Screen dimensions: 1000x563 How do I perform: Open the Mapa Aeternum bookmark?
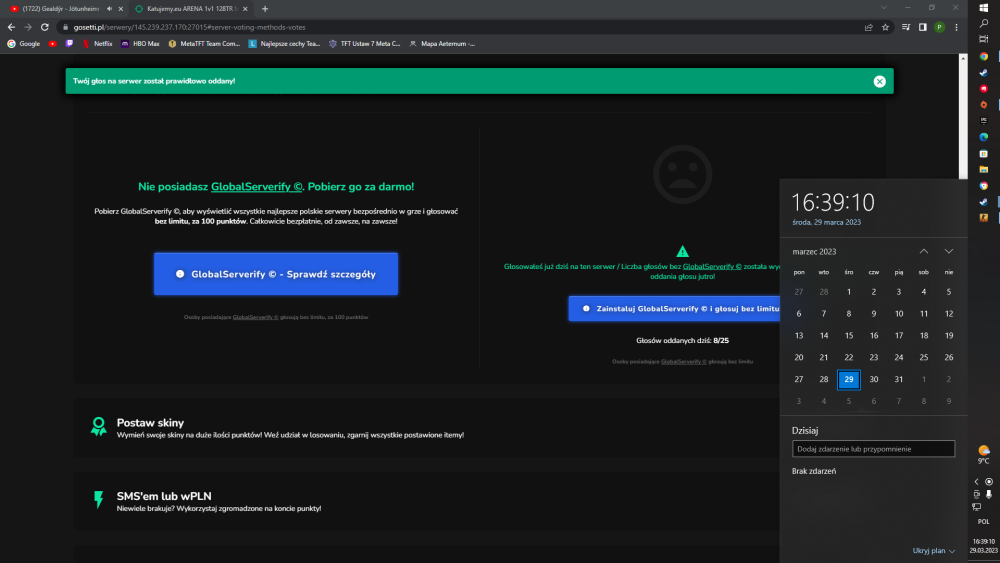[x=442, y=44]
